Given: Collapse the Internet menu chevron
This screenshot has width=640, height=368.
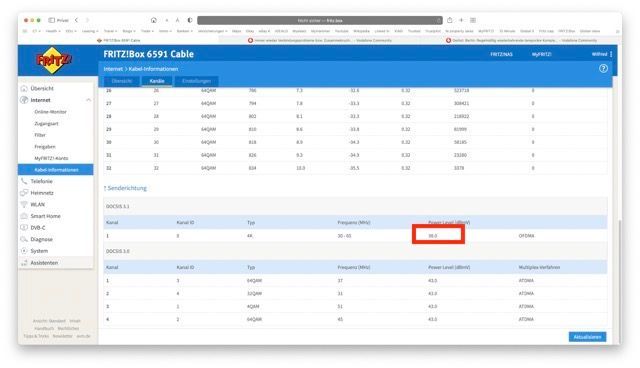Looking at the screenshot, I should coord(88,100).
